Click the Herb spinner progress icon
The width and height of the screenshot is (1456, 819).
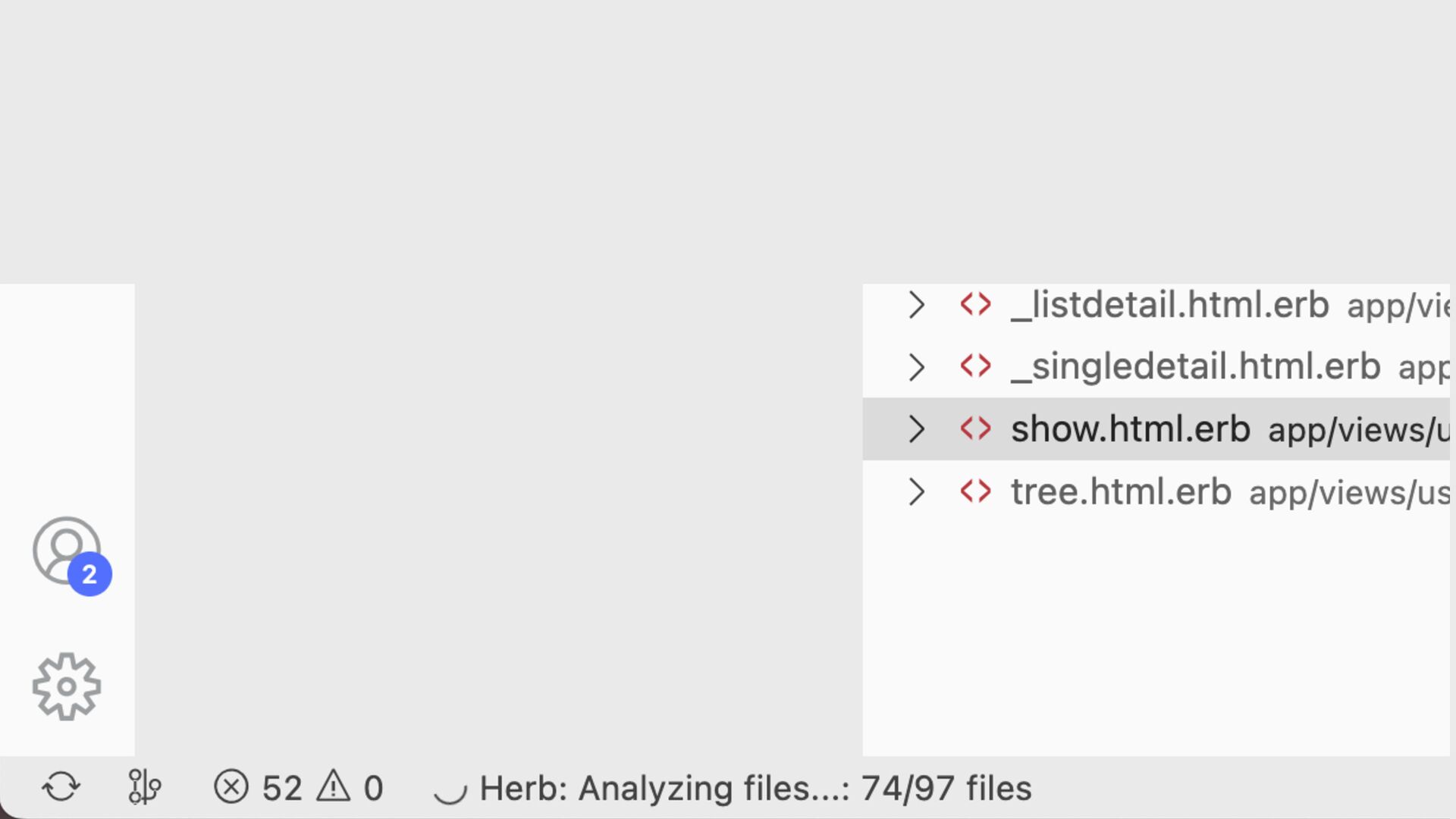[450, 789]
